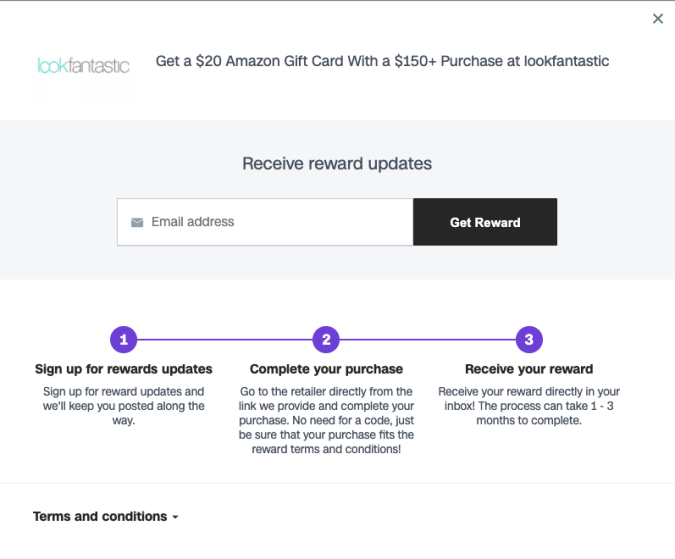Click the $20 Amazon Gift Card headline
The height and width of the screenshot is (559, 675).
pyautogui.click(x=382, y=61)
